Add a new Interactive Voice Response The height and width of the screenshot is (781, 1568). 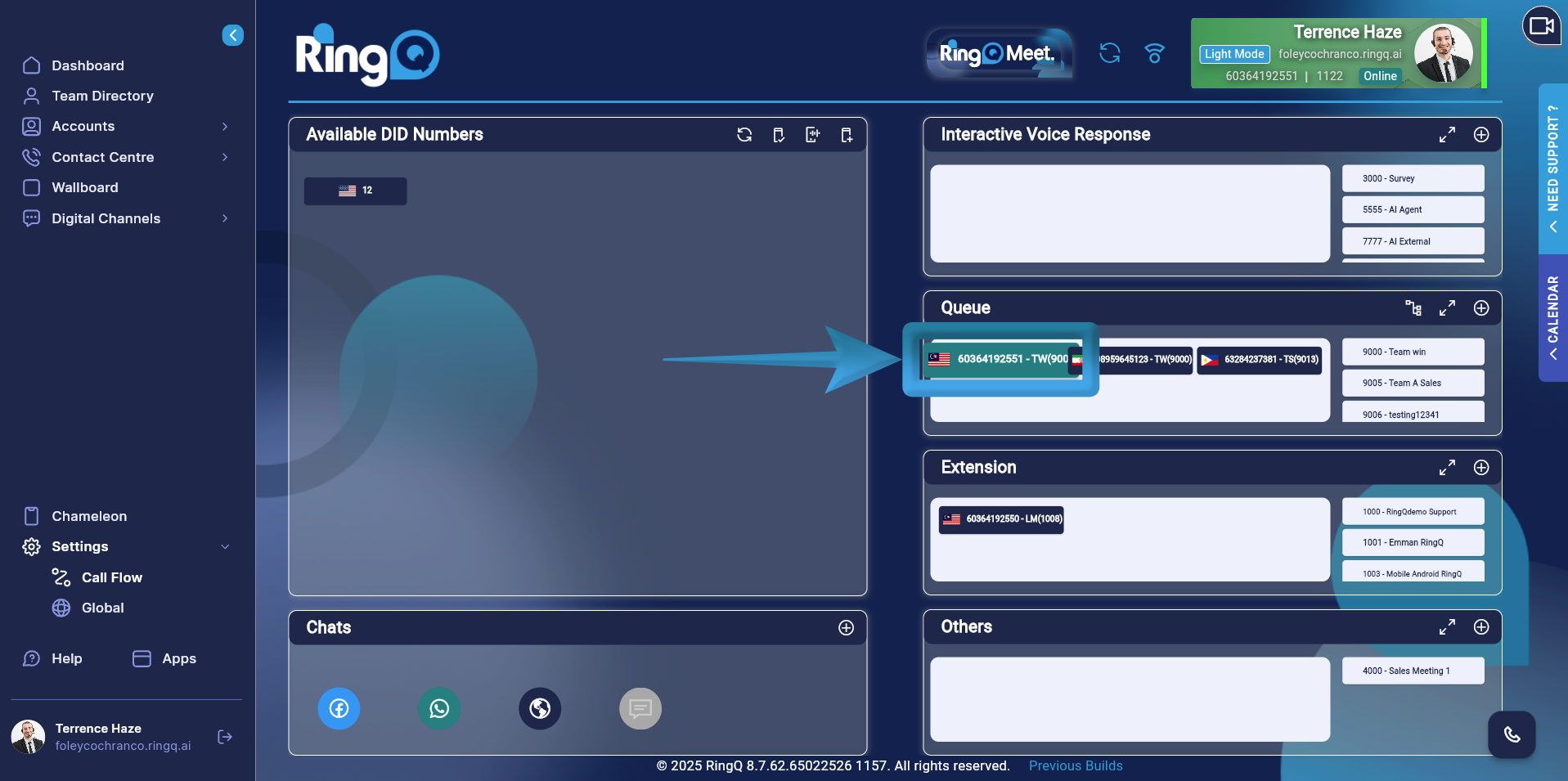click(1480, 135)
